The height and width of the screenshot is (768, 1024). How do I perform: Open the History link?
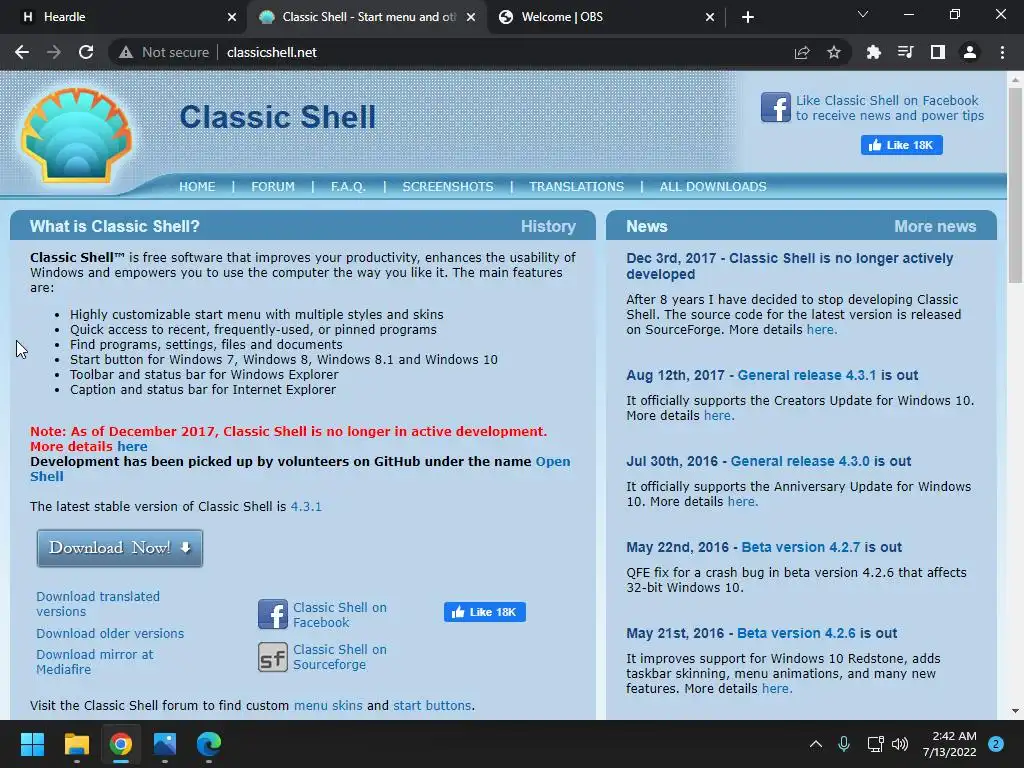(548, 227)
